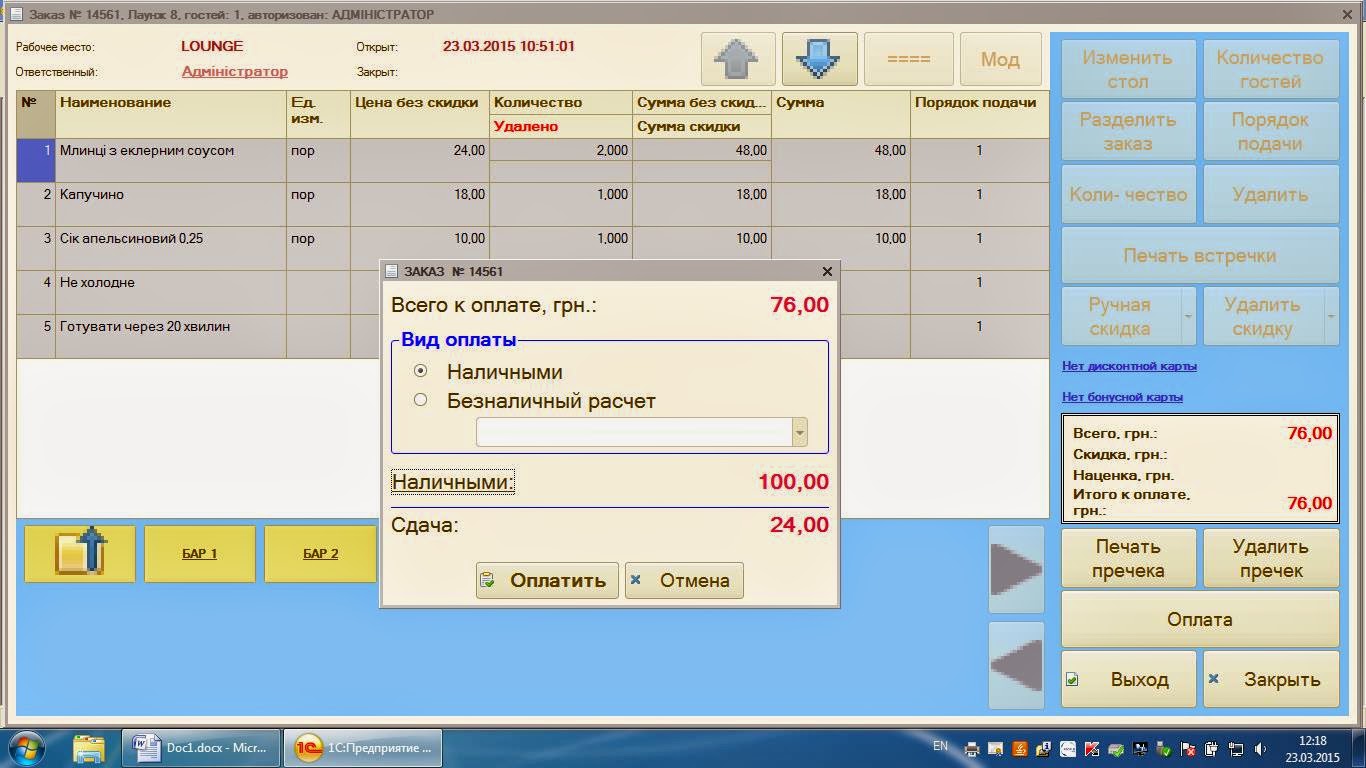Open the payment type dropdown arrow
Image resolution: width=1366 pixels, height=768 pixels.
[x=799, y=432]
